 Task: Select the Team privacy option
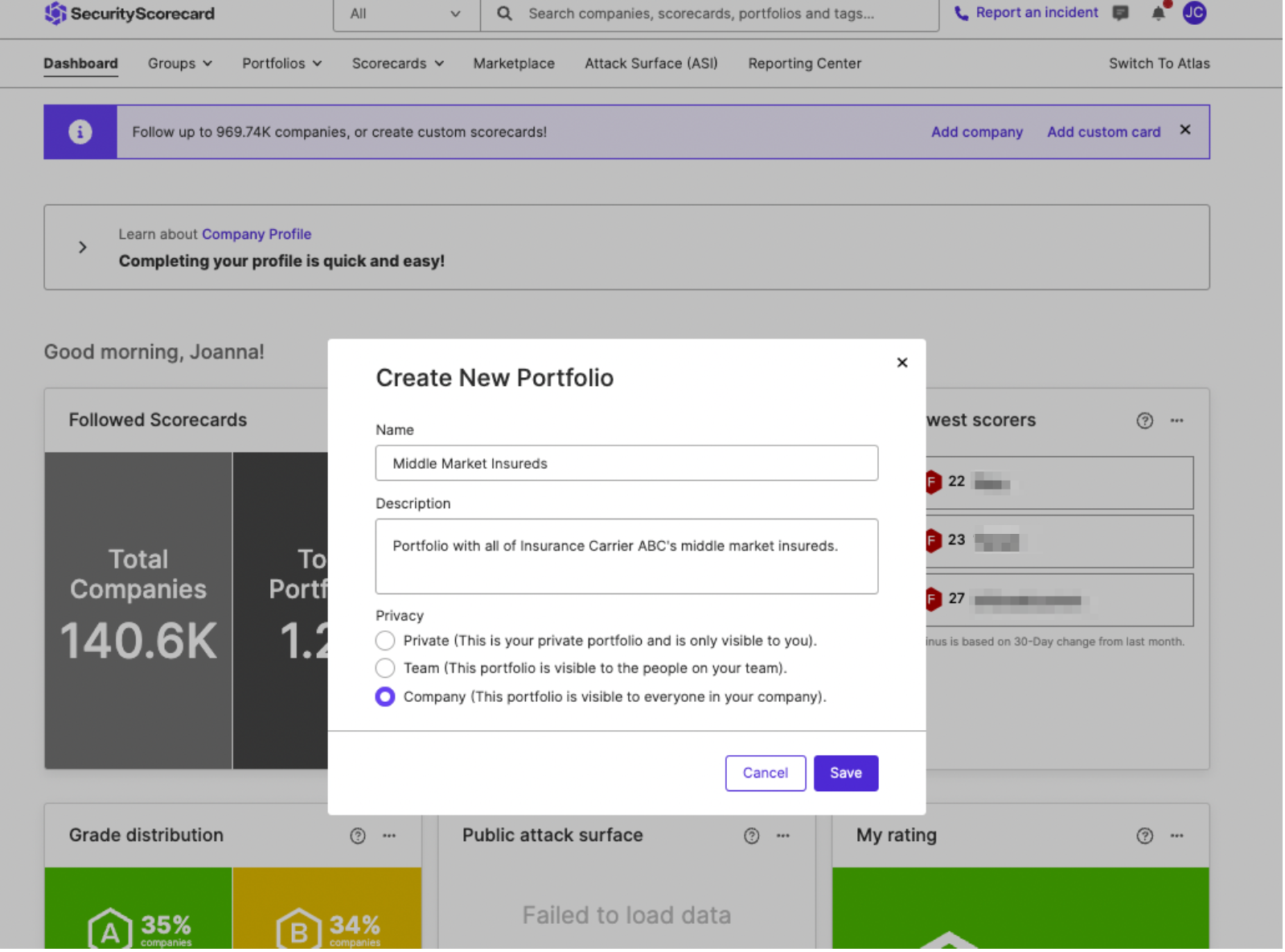(385, 668)
